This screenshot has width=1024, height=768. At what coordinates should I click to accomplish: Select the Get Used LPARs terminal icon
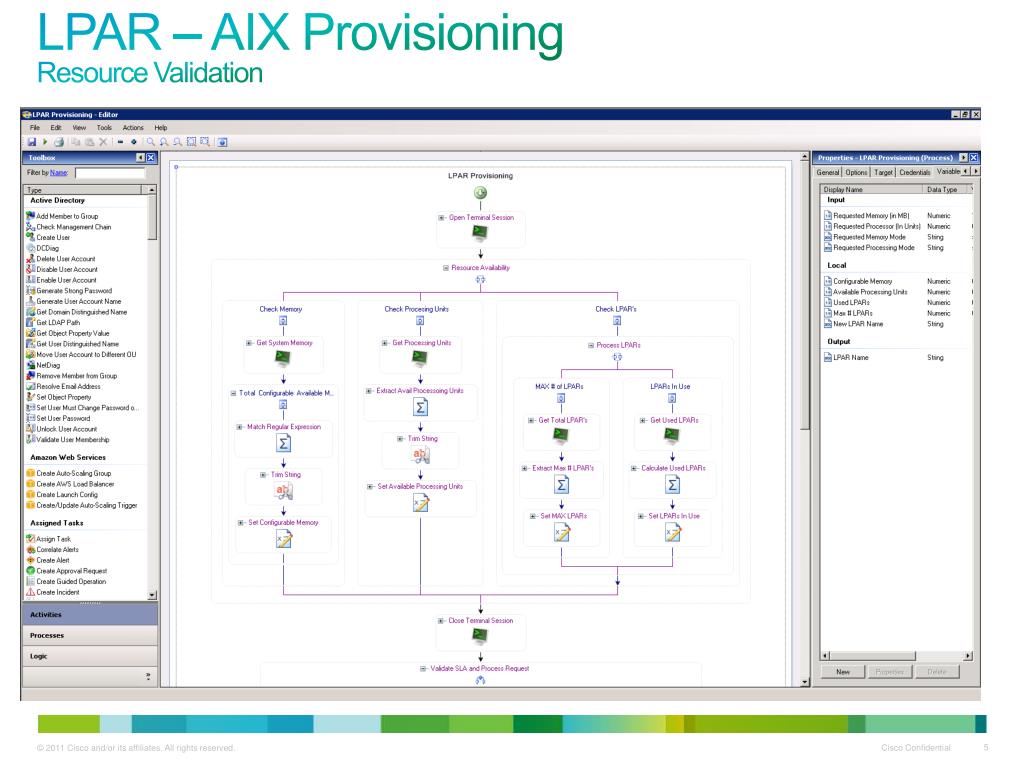[x=672, y=436]
